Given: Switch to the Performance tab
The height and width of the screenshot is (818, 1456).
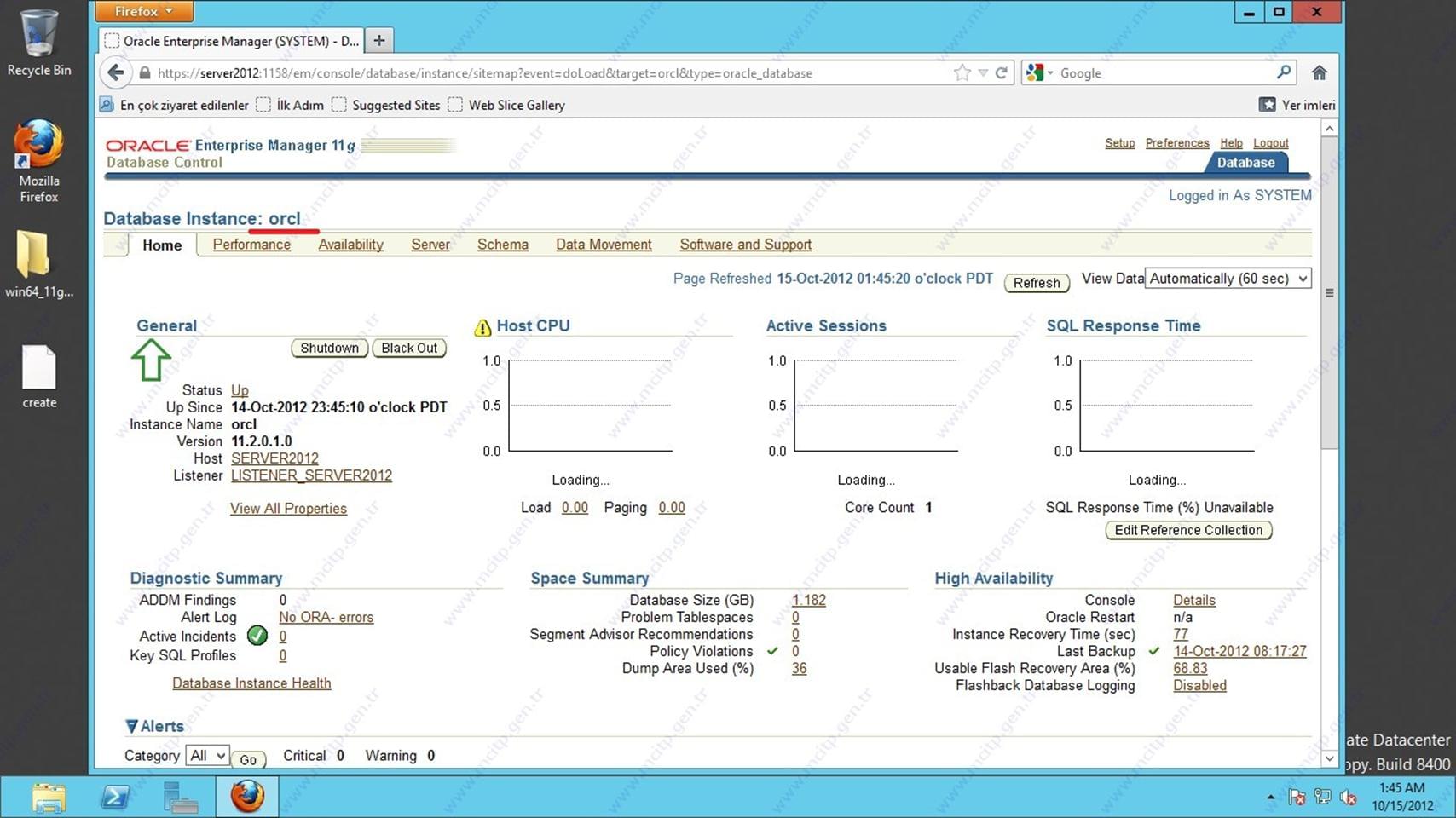Looking at the screenshot, I should 251,245.
